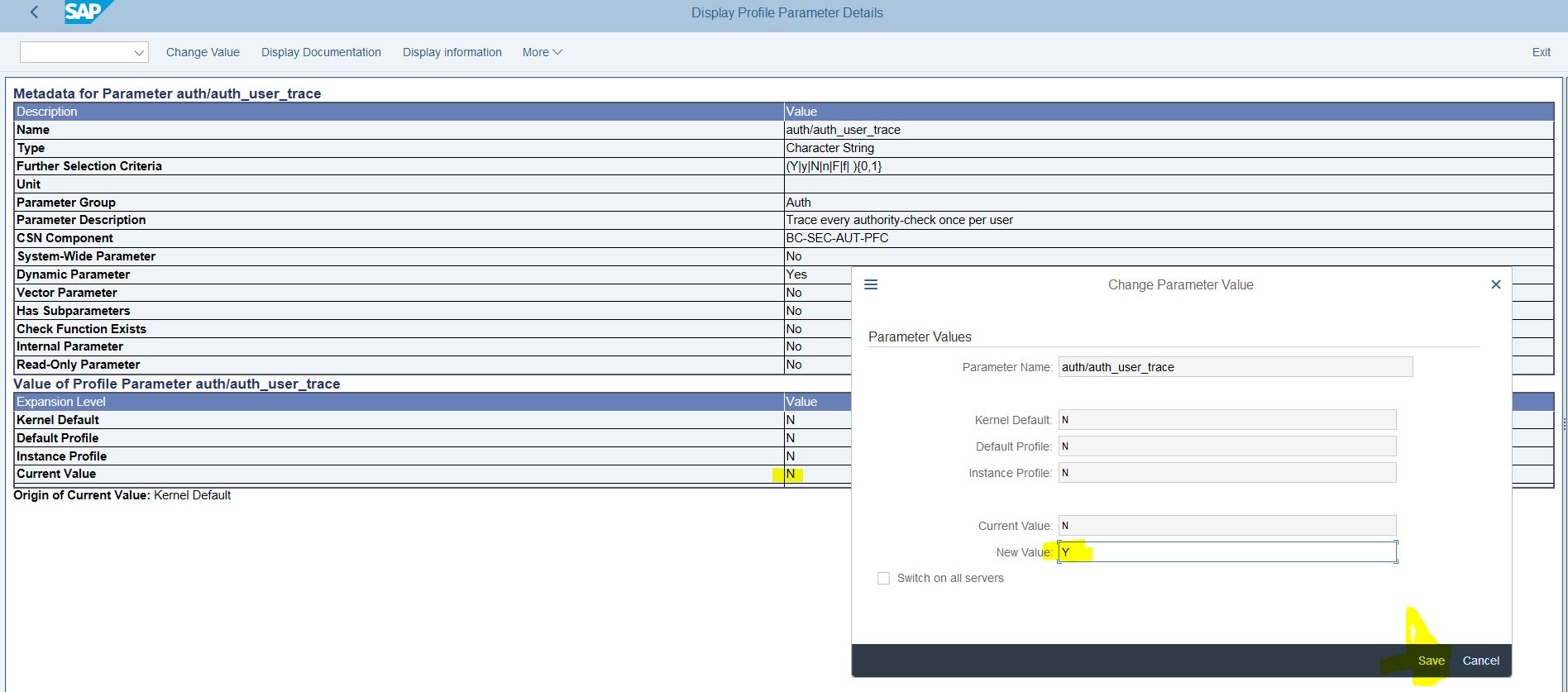Screen dimensions: 1568x692
Task: Open the dialog hamburger menu icon
Action: 871,284
